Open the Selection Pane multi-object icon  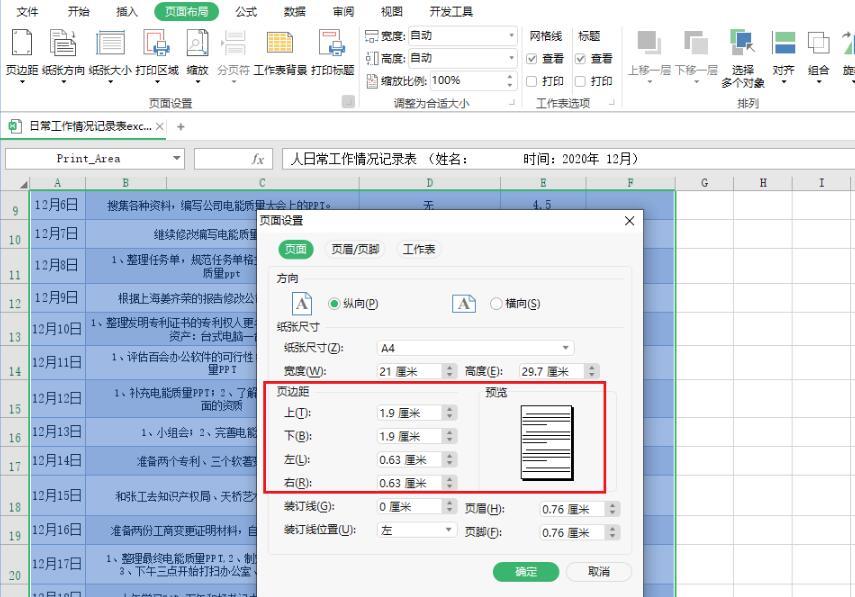tap(743, 44)
